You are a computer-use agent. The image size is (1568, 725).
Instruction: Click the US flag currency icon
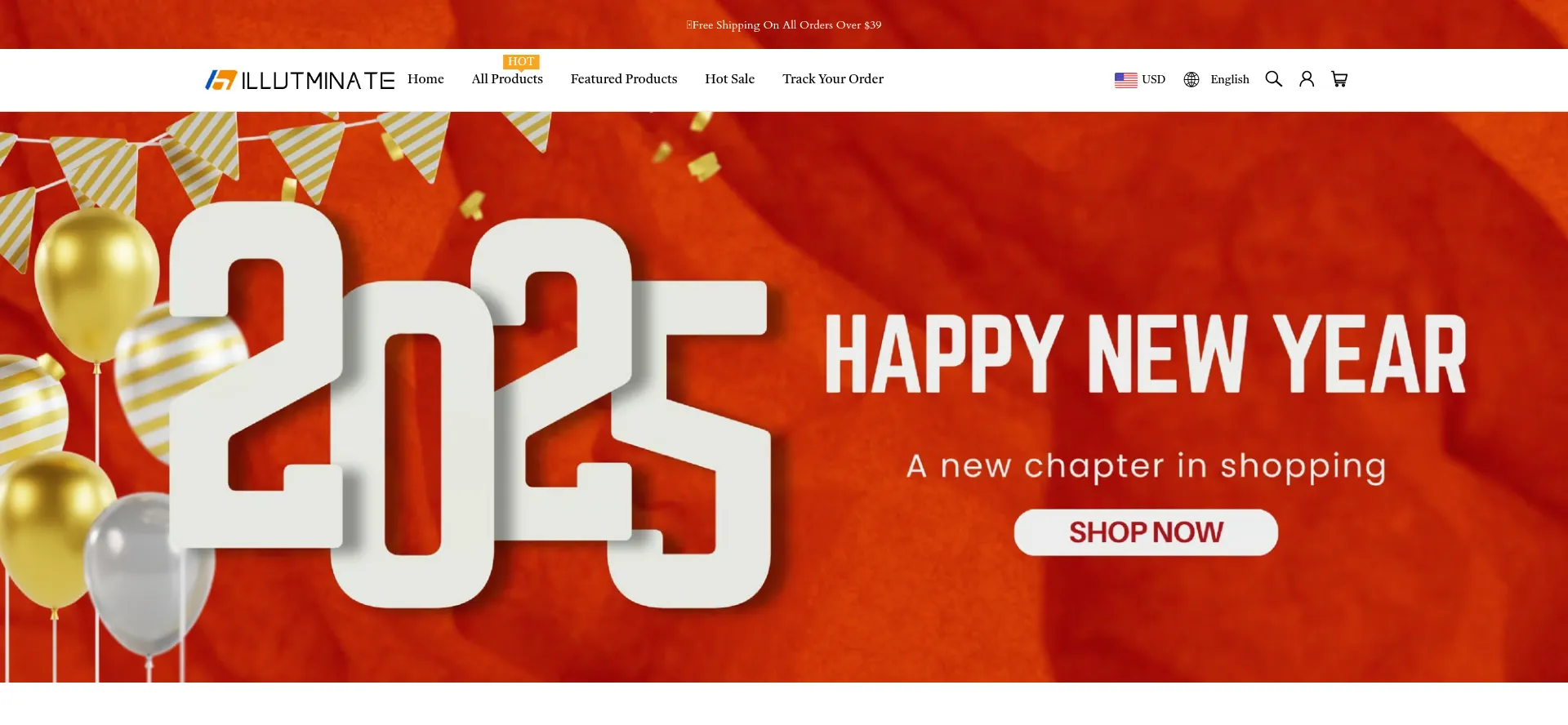point(1126,80)
